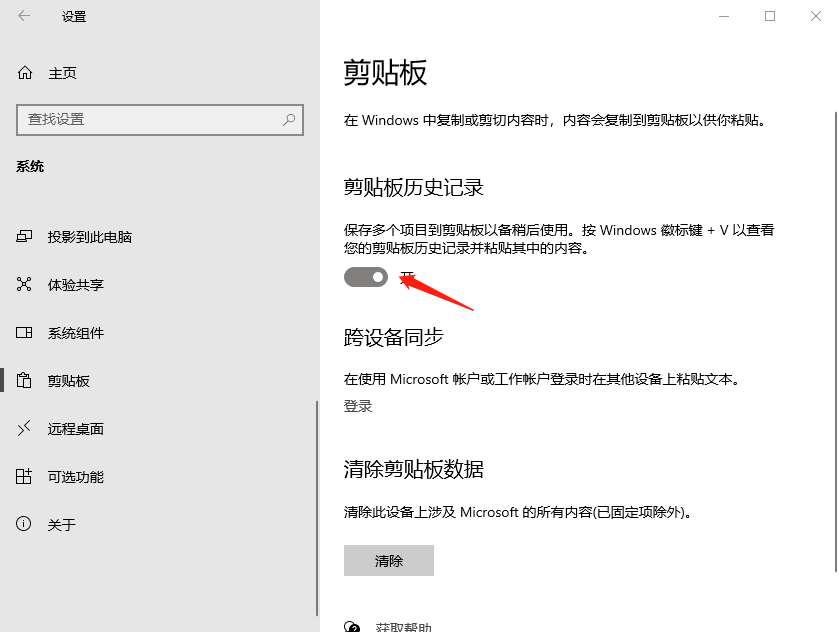Focus the 查找设置 search field
The image size is (839, 632).
pos(150,120)
